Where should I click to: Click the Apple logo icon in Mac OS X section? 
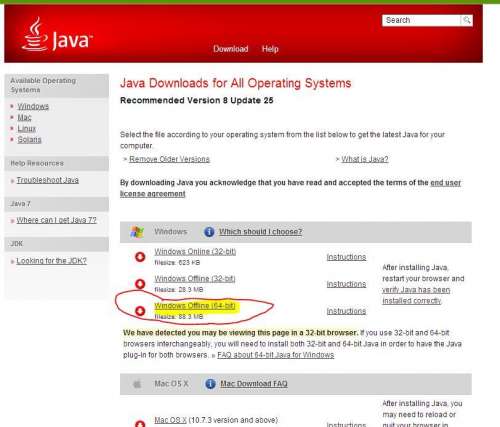tap(137, 384)
